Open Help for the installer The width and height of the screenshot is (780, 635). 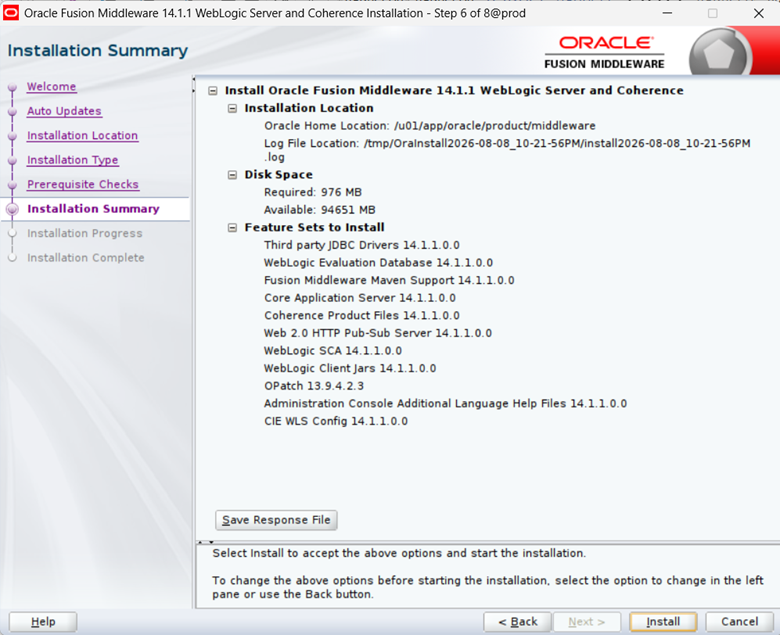point(43,622)
